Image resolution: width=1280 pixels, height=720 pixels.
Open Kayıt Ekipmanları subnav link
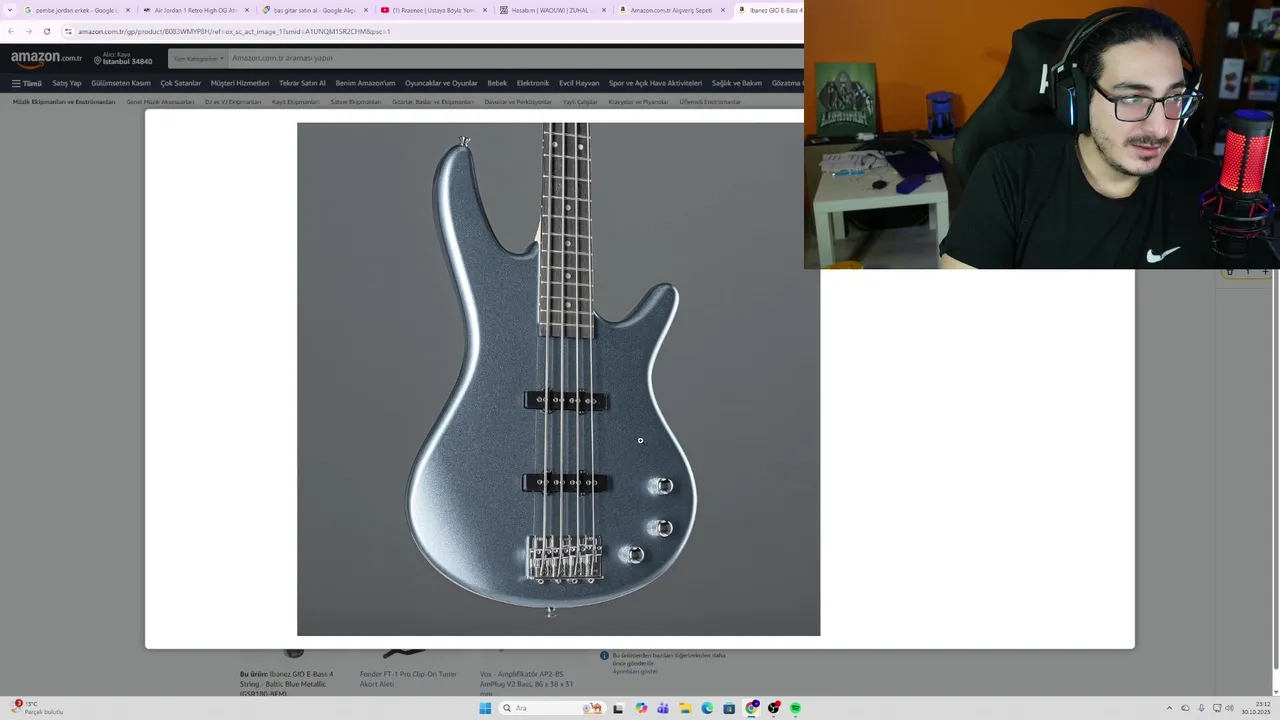(296, 102)
